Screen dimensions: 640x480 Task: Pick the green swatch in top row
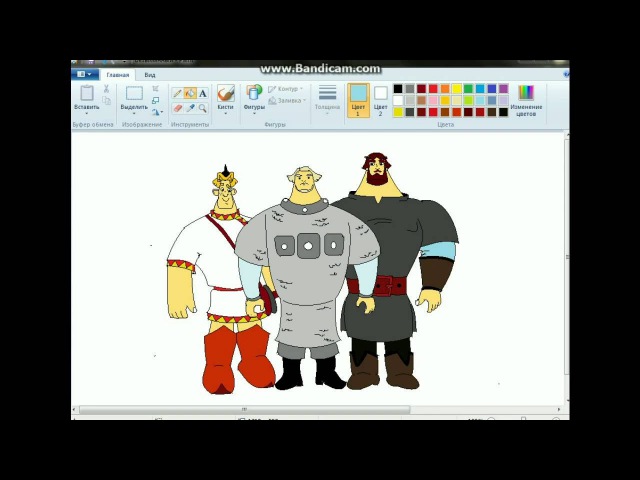pyautogui.click(x=469, y=89)
